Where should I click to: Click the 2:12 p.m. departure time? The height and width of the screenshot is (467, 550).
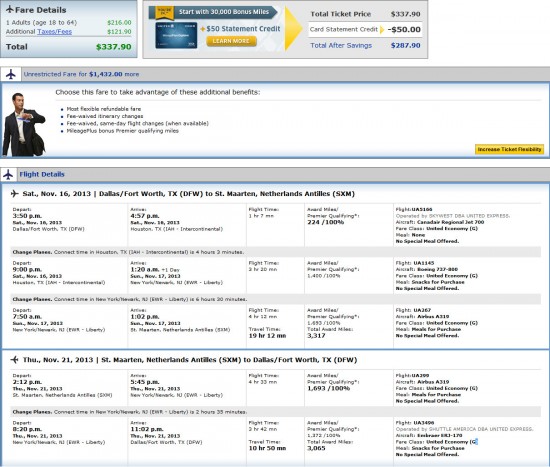pos(27,382)
